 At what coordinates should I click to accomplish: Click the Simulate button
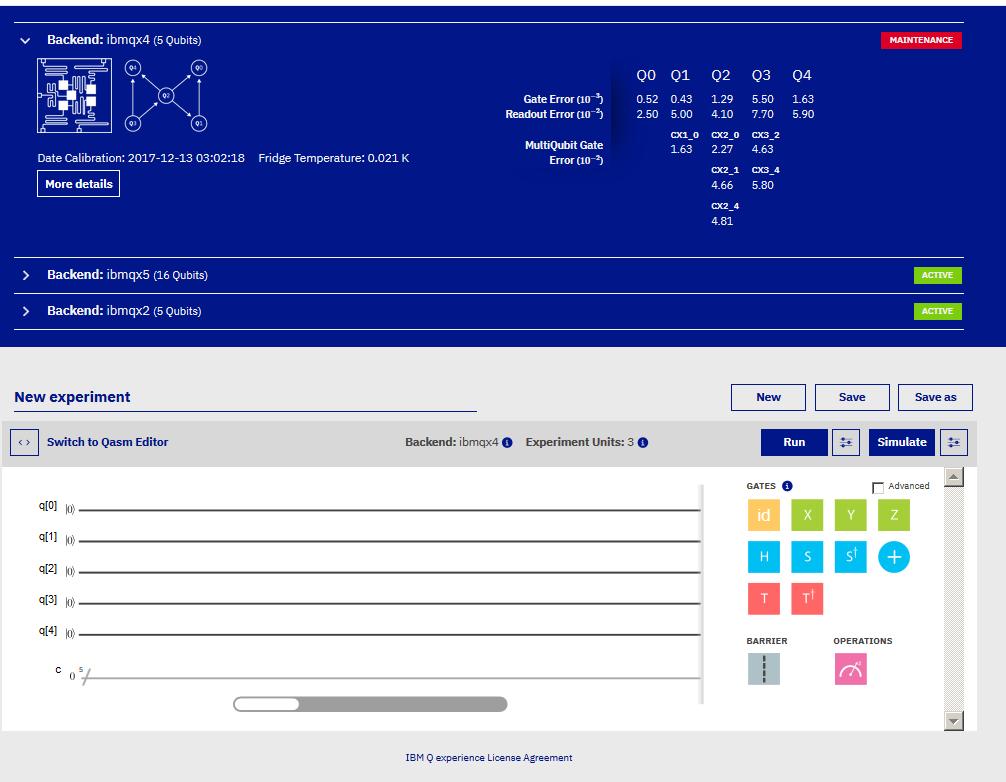901,443
